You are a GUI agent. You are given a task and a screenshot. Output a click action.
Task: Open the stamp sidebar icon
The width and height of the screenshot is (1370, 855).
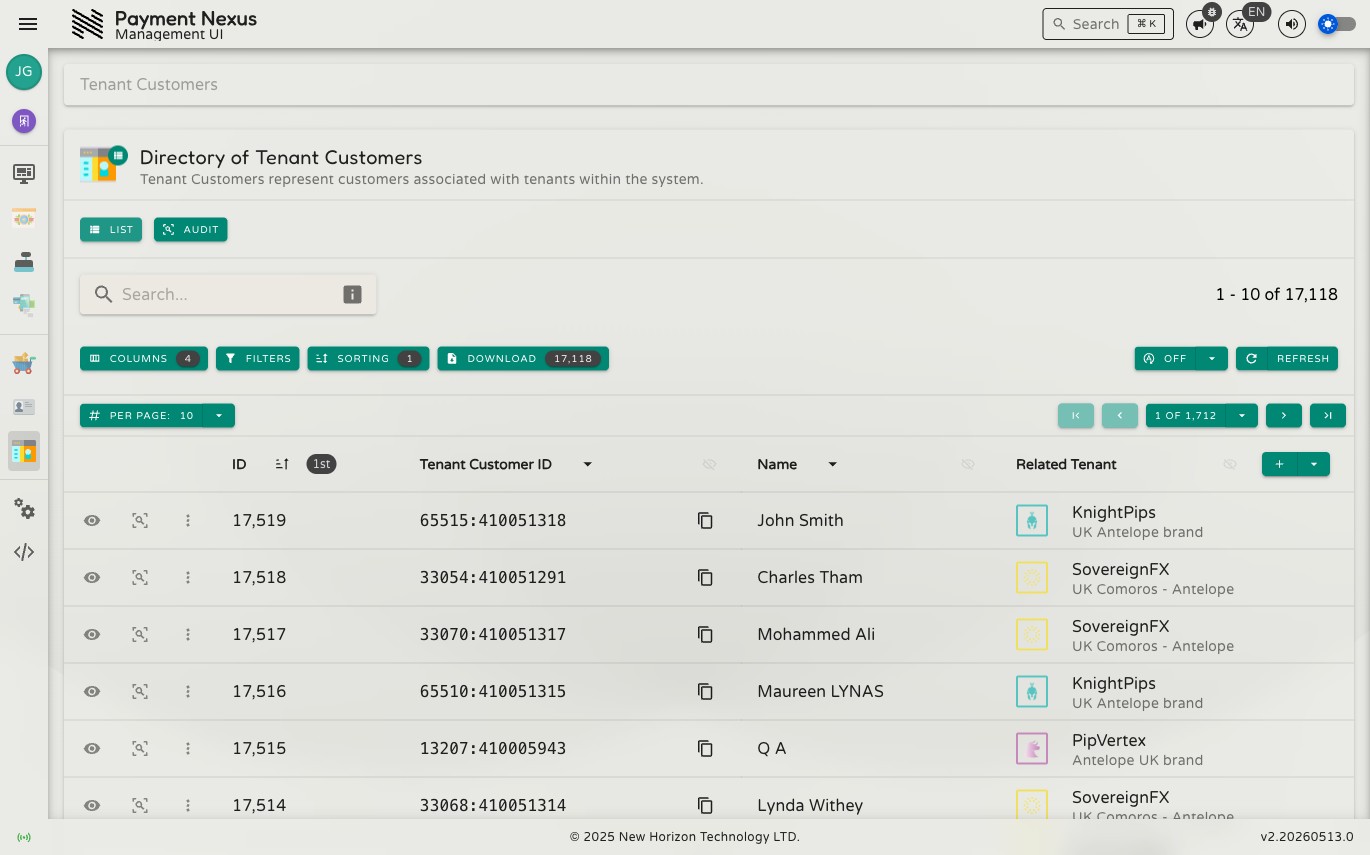click(24, 262)
